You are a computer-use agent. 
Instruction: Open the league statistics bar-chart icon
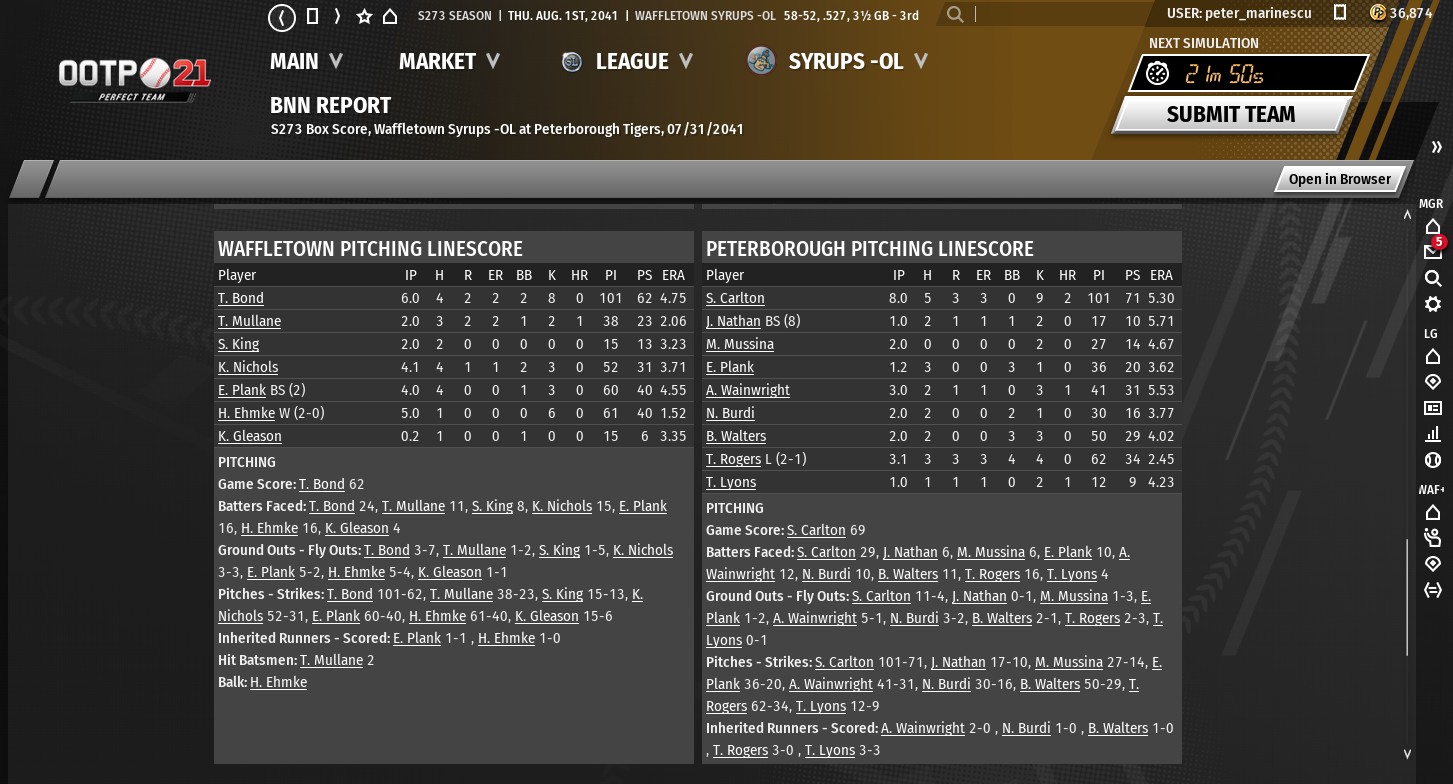pyautogui.click(x=1432, y=434)
